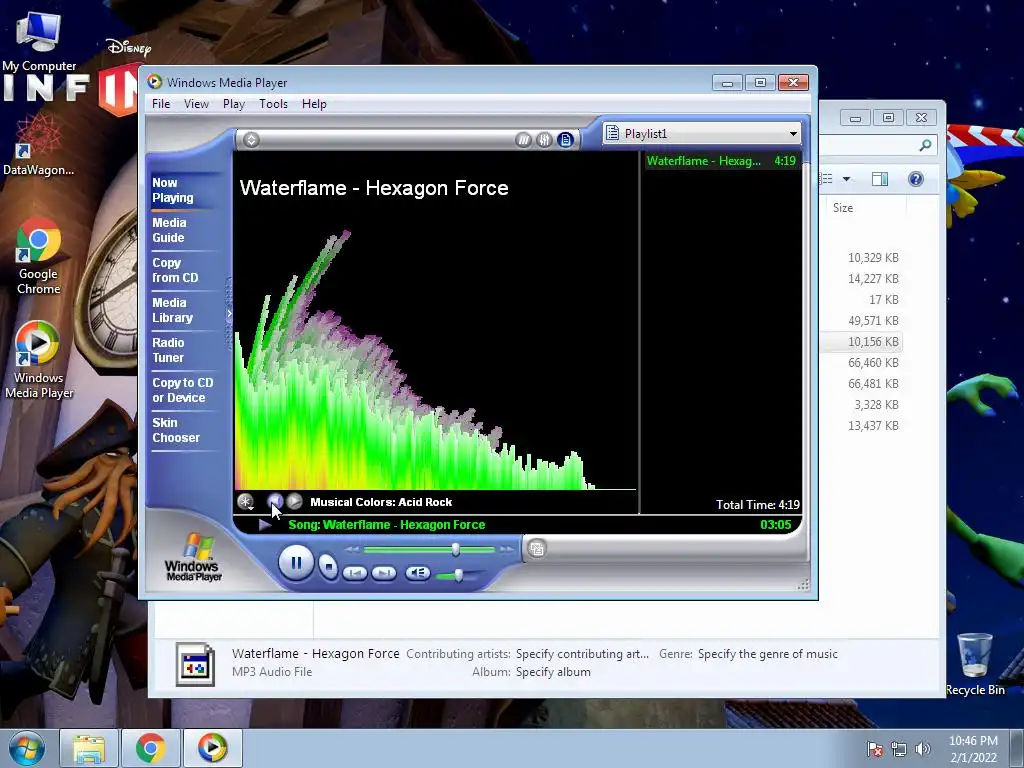The width and height of the screenshot is (1024, 768).
Task: Click the play arrow beside the song title
Action: [x=264, y=524]
